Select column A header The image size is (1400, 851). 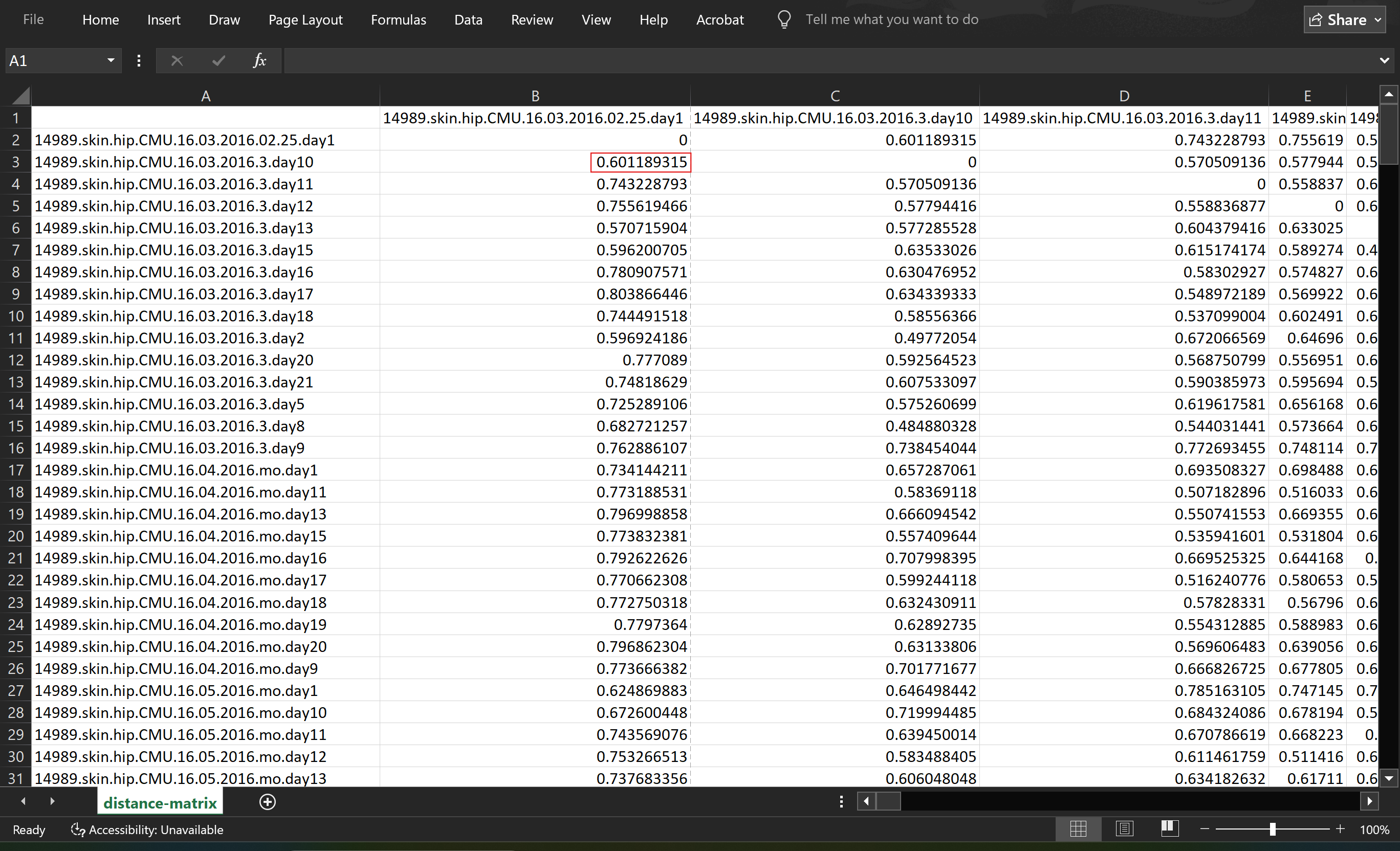[206, 96]
